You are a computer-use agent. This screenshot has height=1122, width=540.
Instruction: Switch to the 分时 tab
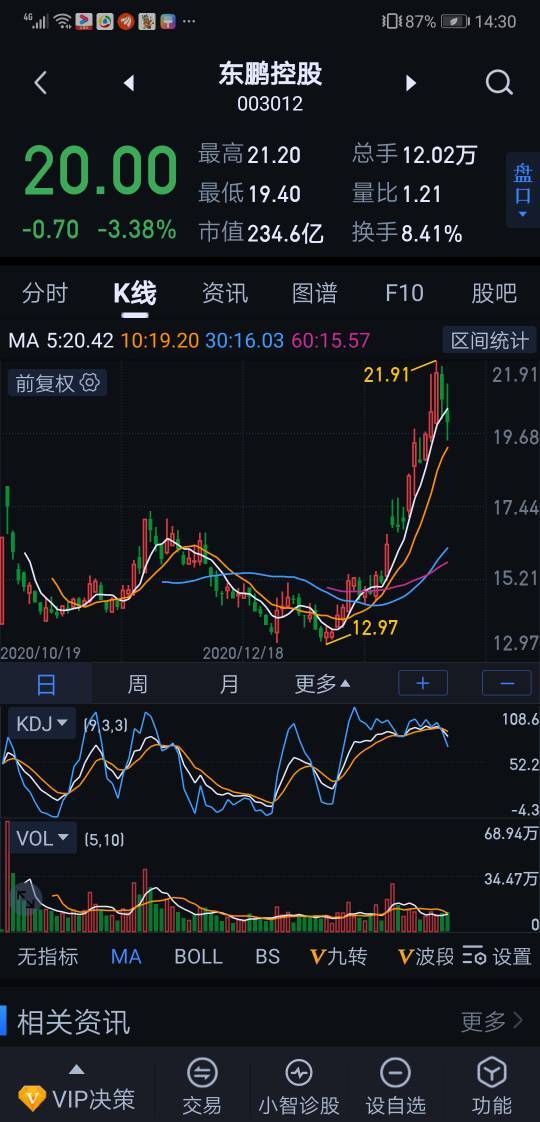[44, 293]
